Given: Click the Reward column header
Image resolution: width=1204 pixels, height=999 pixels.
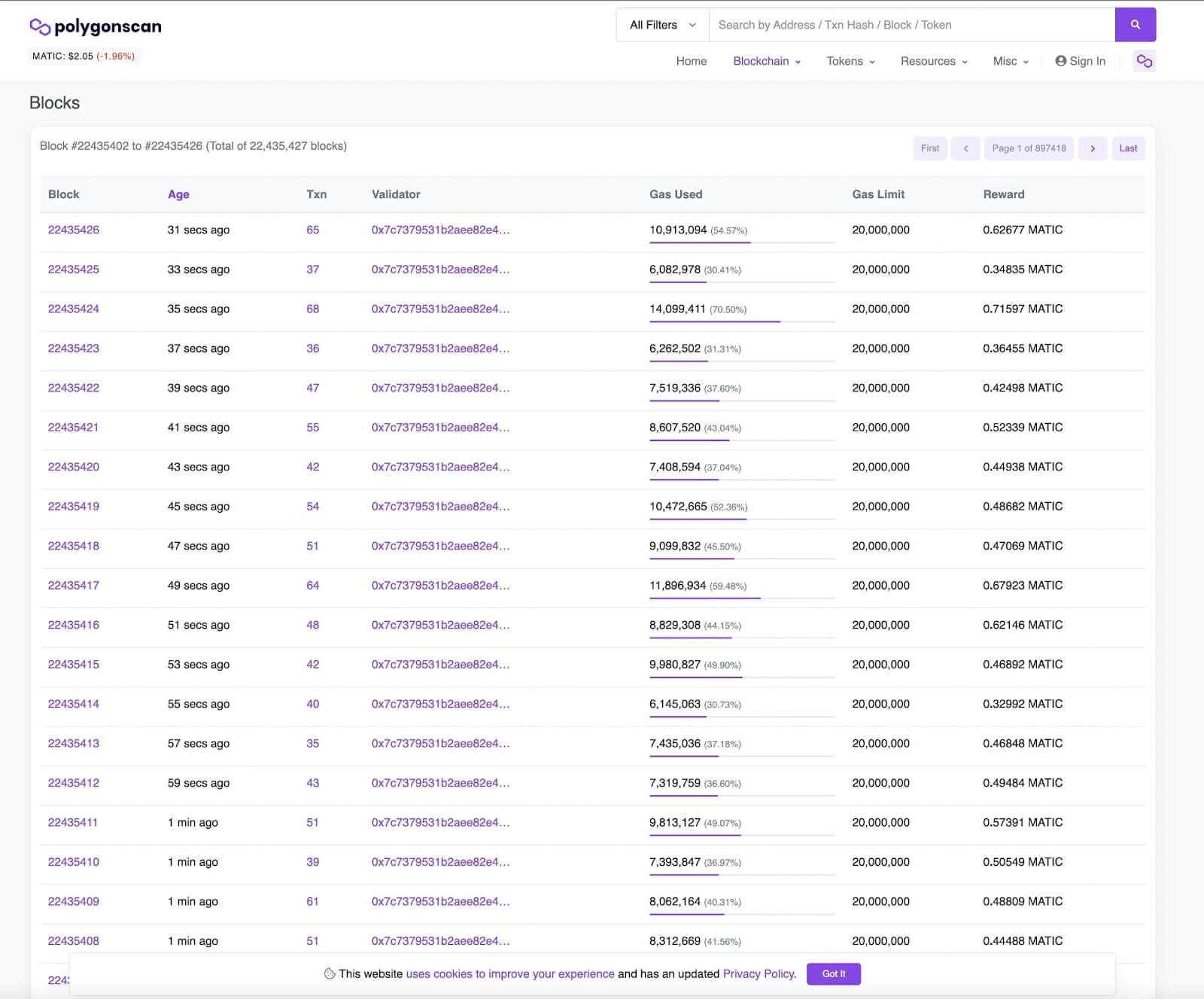Looking at the screenshot, I should pyautogui.click(x=1004, y=194).
